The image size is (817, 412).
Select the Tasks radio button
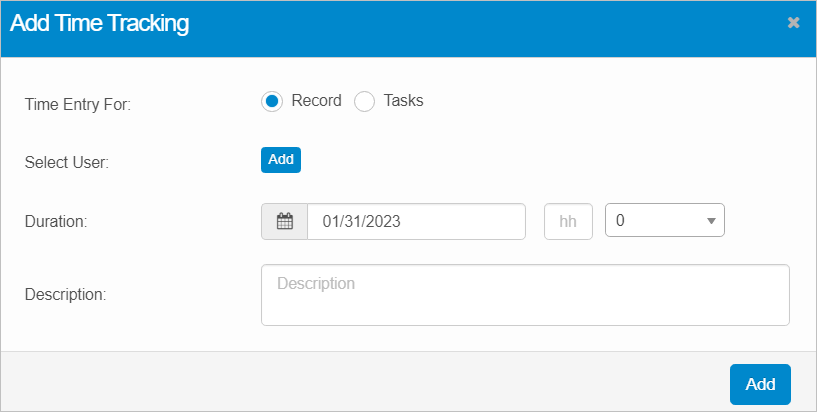click(x=365, y=102)
